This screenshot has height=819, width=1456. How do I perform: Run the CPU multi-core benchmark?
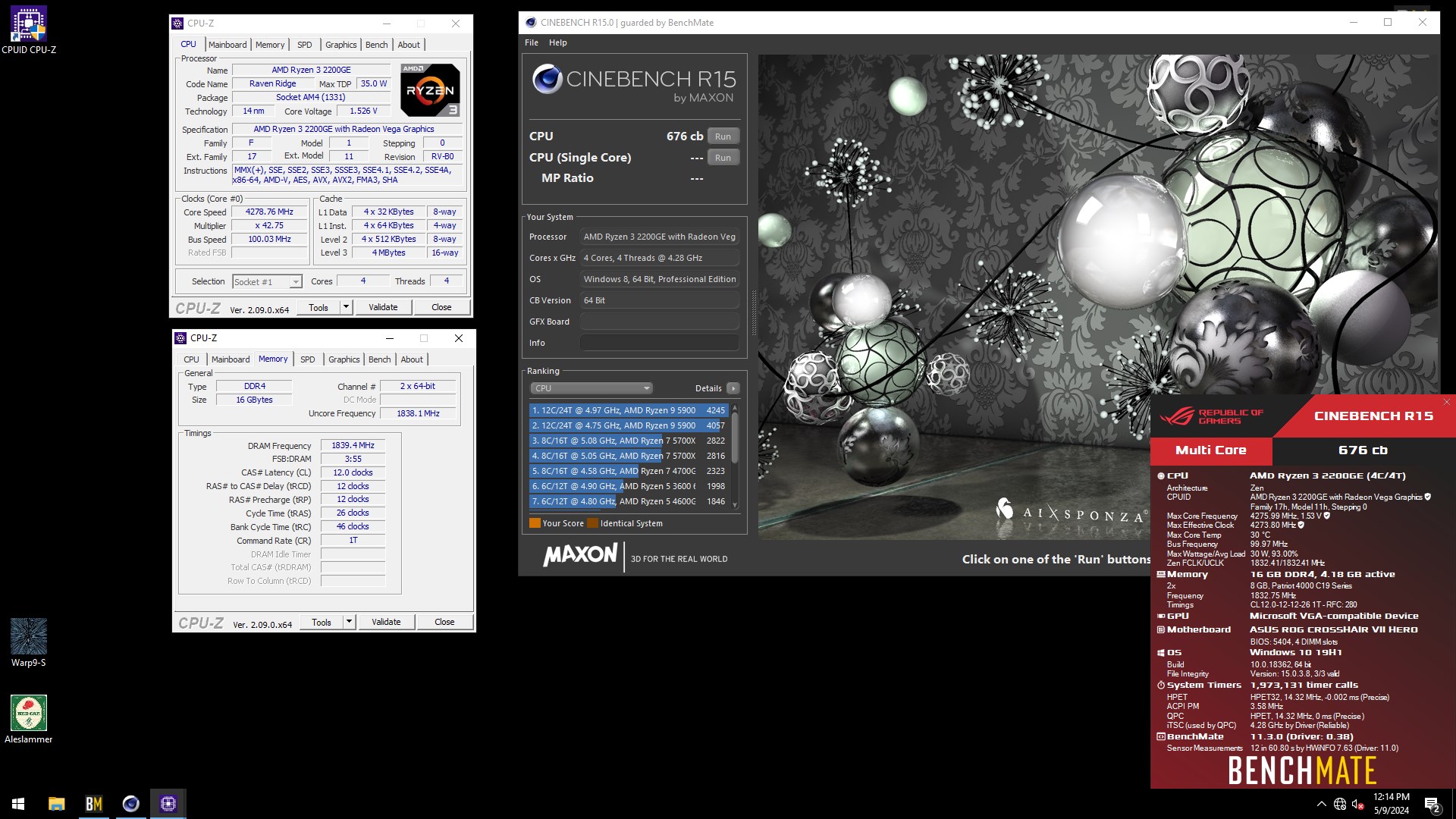[x=723, y=136]
